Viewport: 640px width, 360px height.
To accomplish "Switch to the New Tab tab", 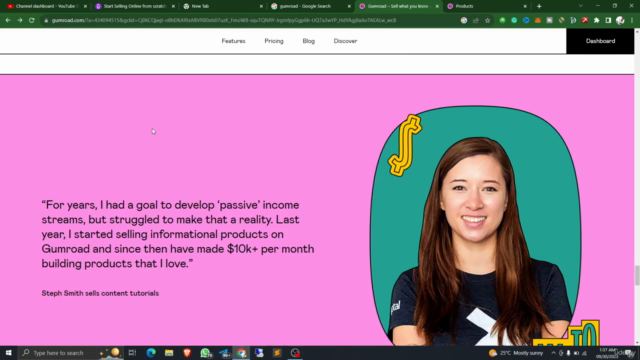I will point(222,6).
